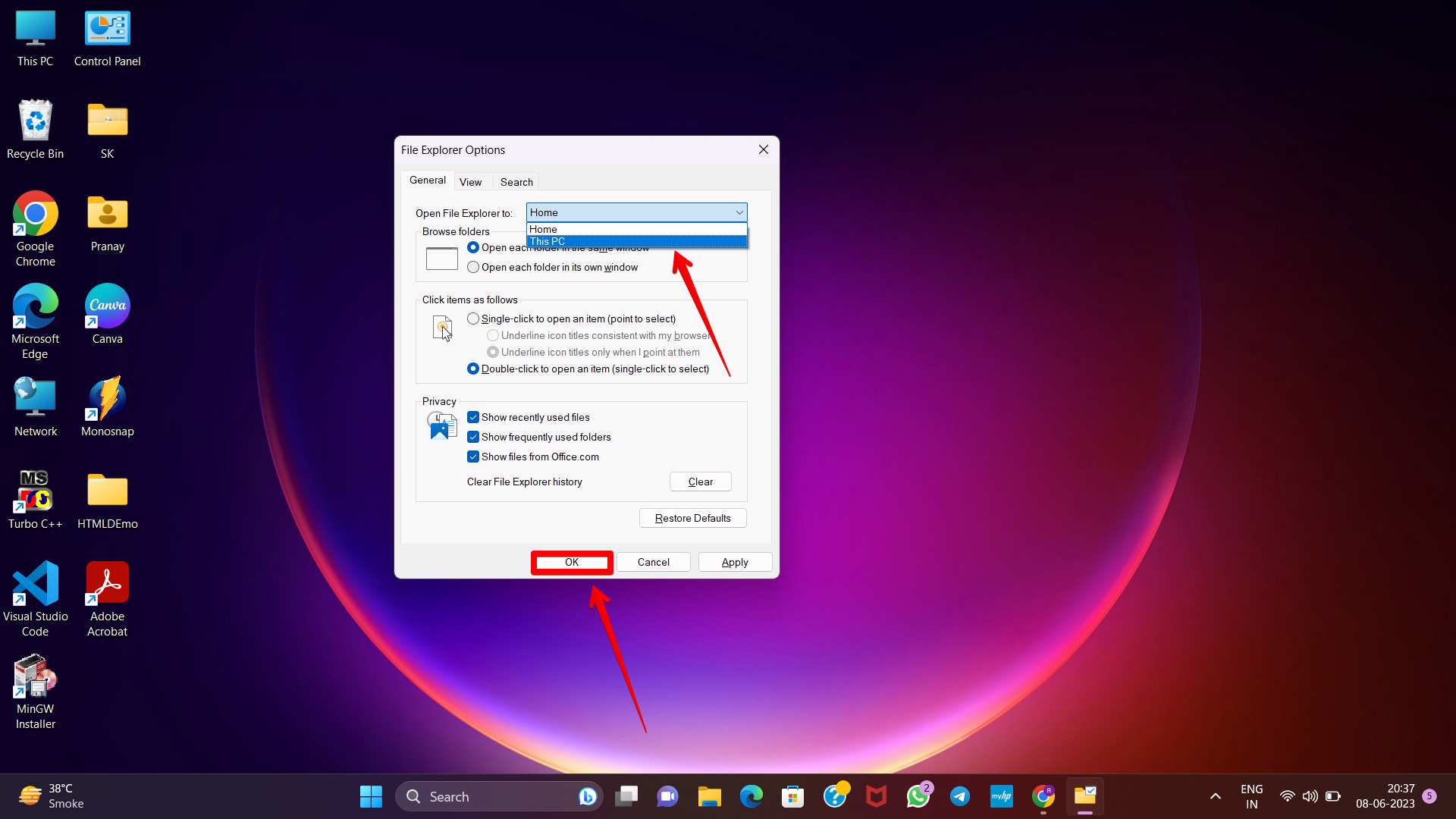Enable 'Open each folder in its own window'
Screen dimensions: 1456x819
click(x=473, y=267)
